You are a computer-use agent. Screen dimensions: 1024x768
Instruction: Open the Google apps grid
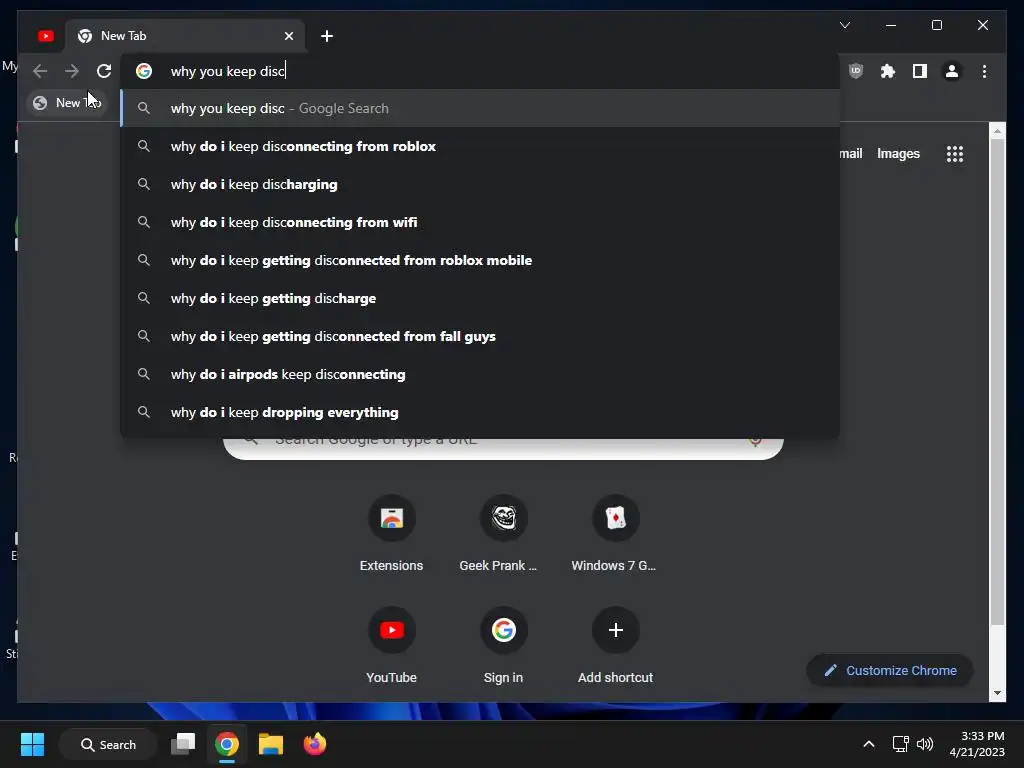pos(955,154)
